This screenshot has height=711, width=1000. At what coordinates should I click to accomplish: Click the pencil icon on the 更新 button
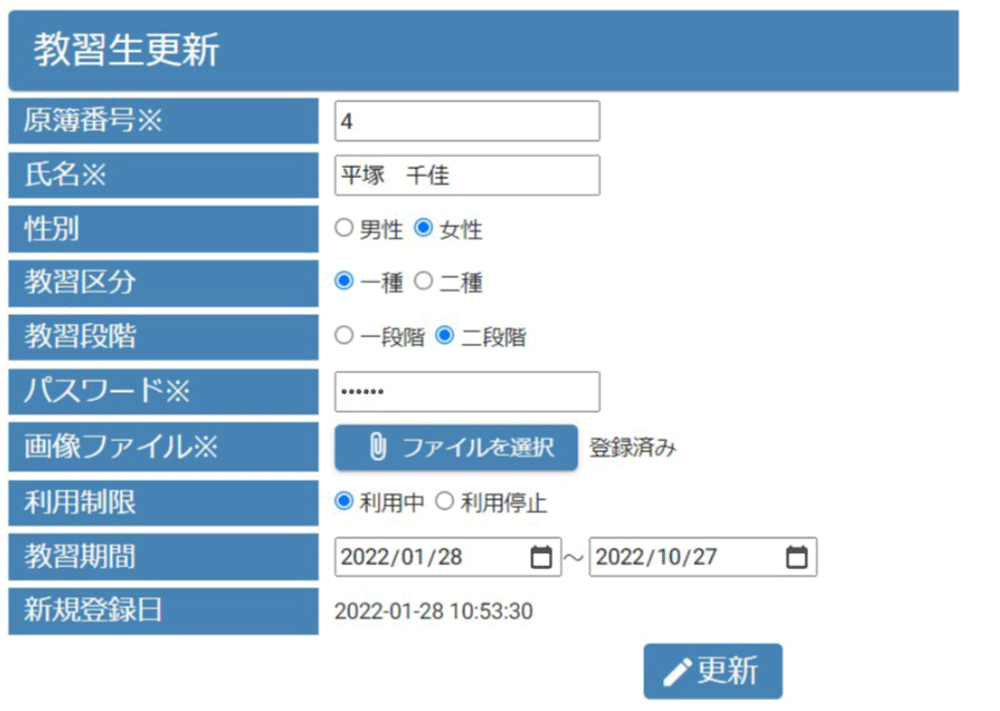tap(677, 672)
